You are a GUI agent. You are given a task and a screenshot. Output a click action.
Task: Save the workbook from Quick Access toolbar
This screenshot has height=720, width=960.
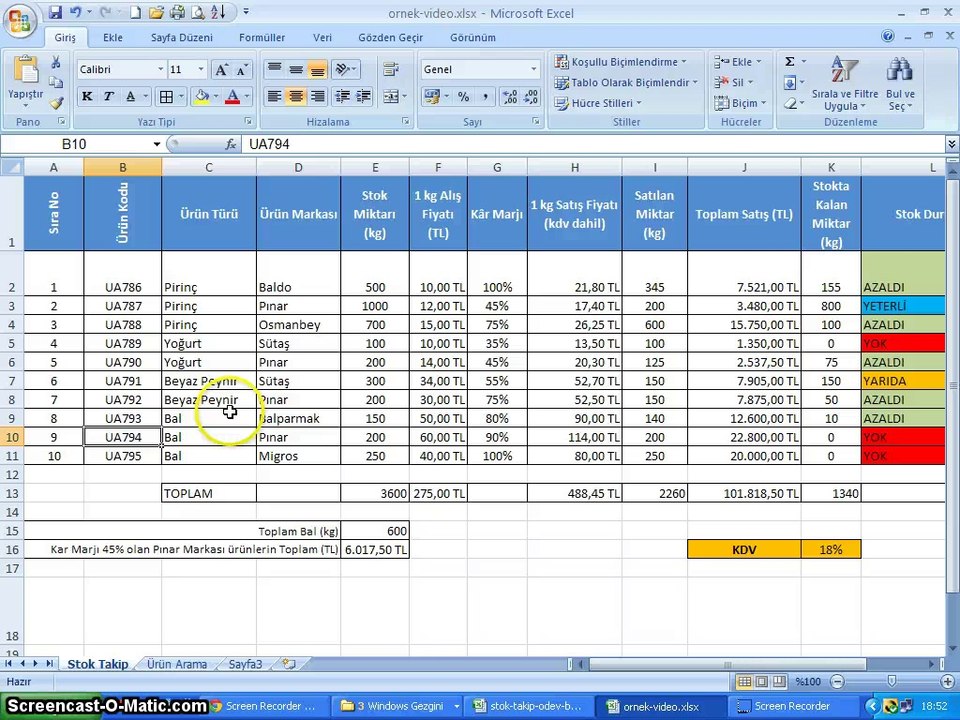click(55, 12)
